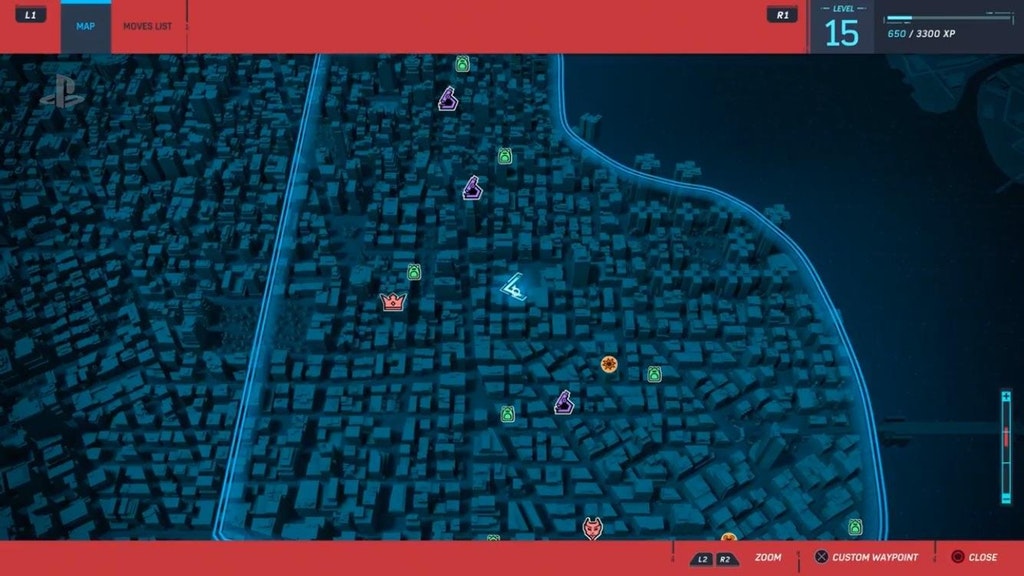
Task: Select the backpack icon beside the crown
Action: coord(414,272)
